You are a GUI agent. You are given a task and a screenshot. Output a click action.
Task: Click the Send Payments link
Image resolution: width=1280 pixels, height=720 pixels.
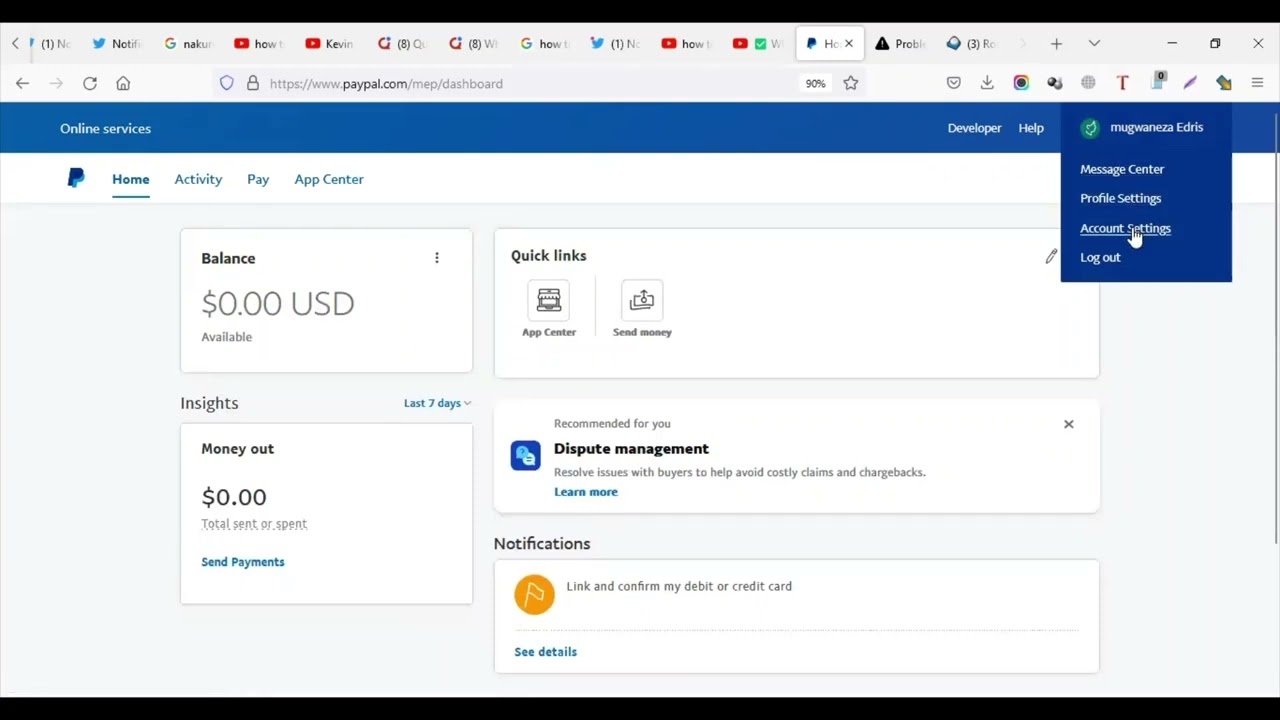(243, 562)
